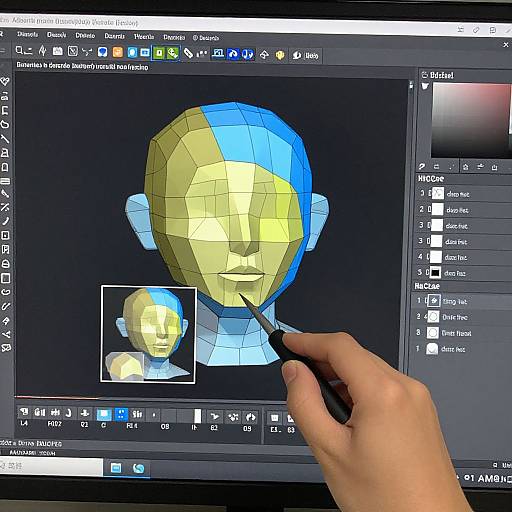Toggle checkbox on the layer row numbered 2 with white thumbnail
512x512 pixels.
click(x=430, y=210)
